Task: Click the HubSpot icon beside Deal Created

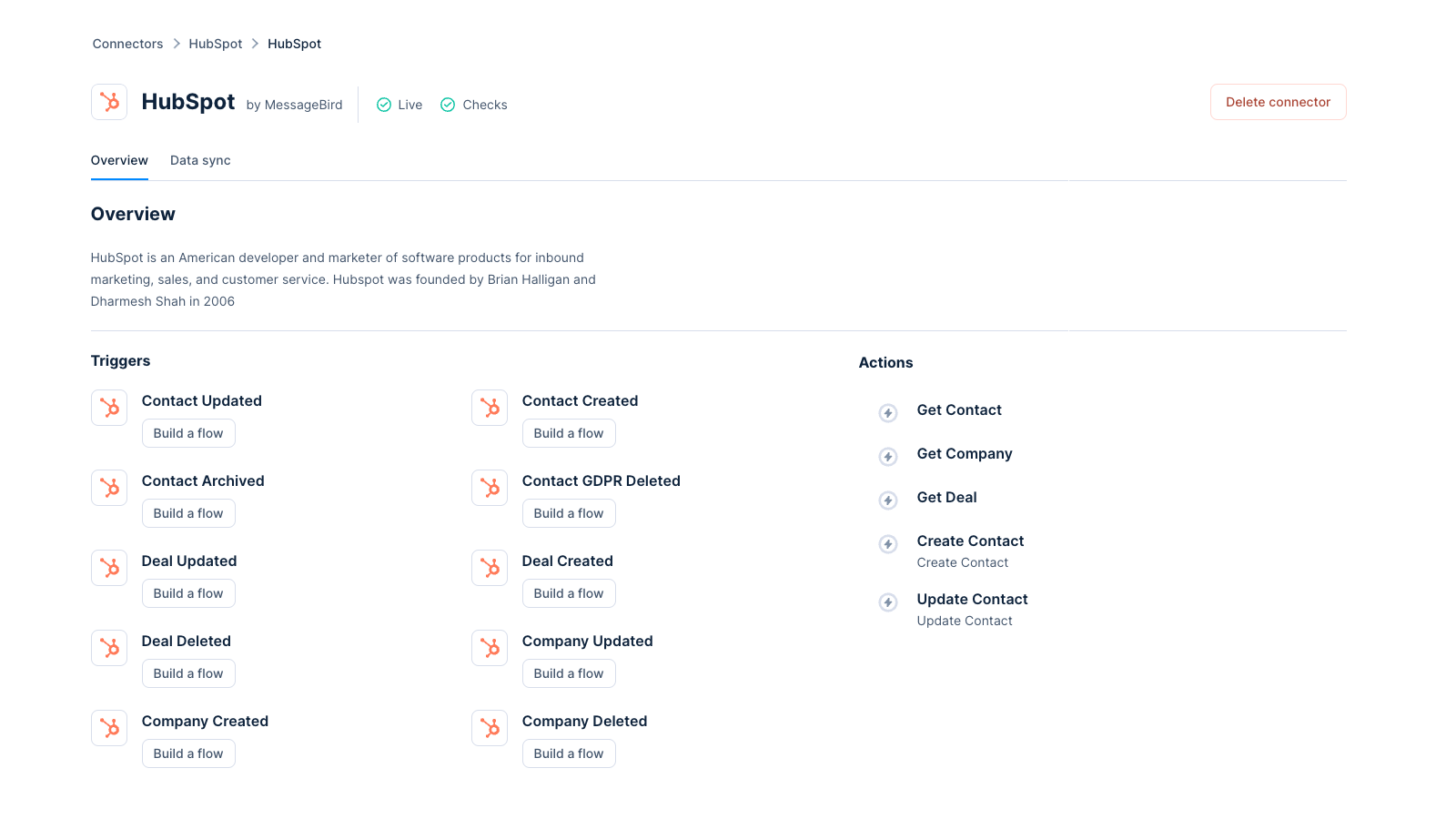Action: pos(490,568)
